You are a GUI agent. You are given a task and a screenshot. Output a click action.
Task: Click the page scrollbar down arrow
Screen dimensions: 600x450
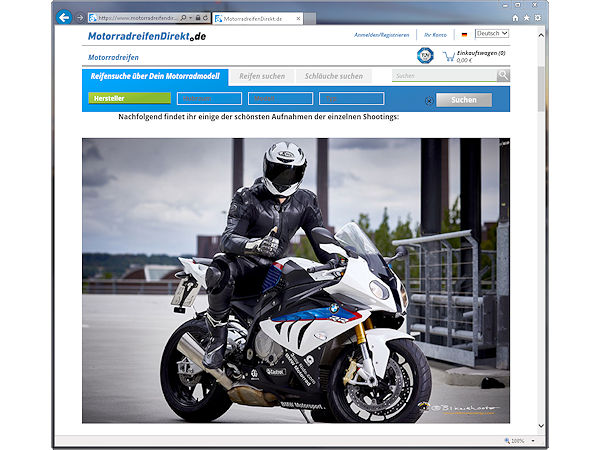point(541,426)
